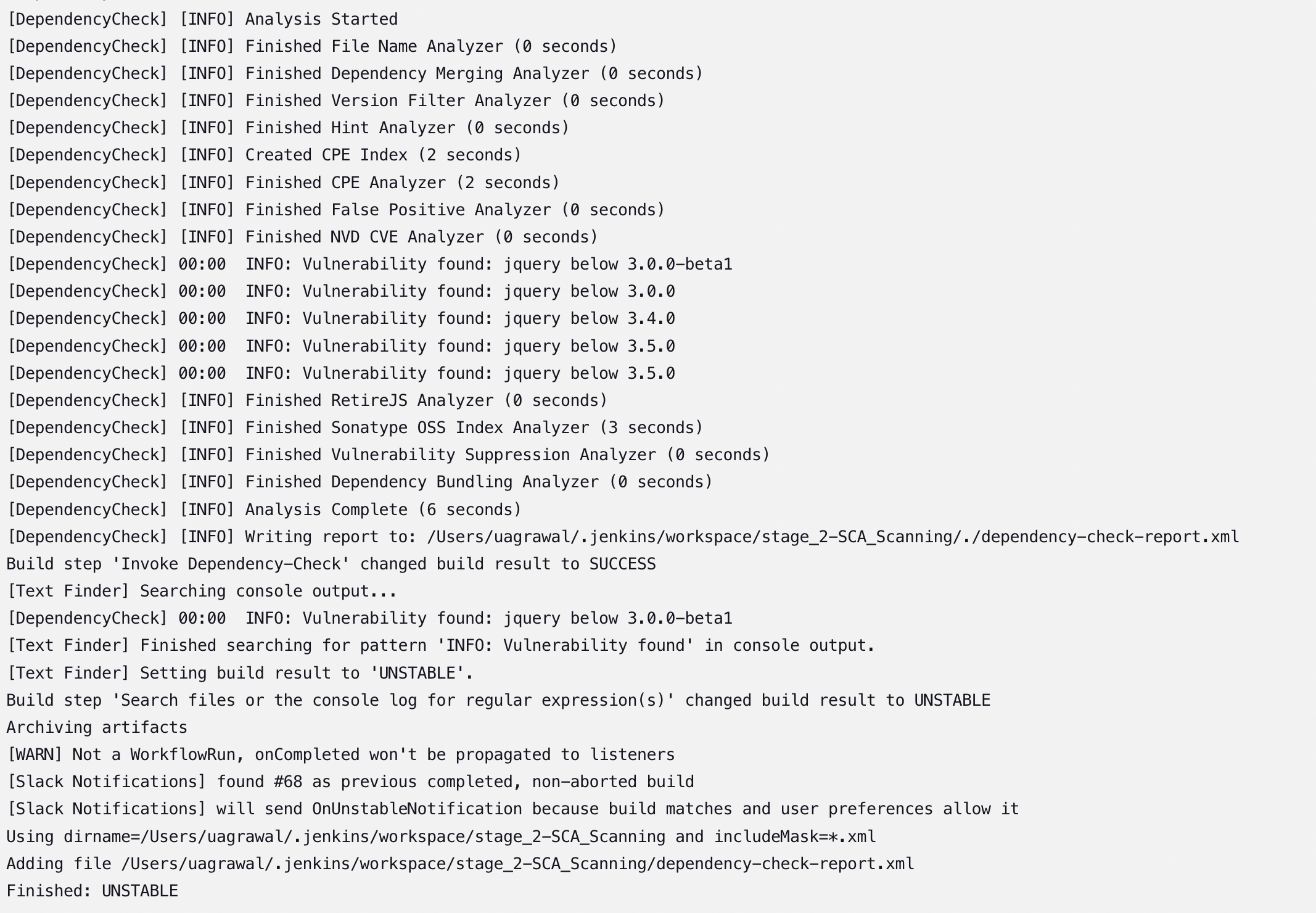Click '[Text Finder] Searching console output...' line
Screen dimensions: 1316x913
coord(202,591)
